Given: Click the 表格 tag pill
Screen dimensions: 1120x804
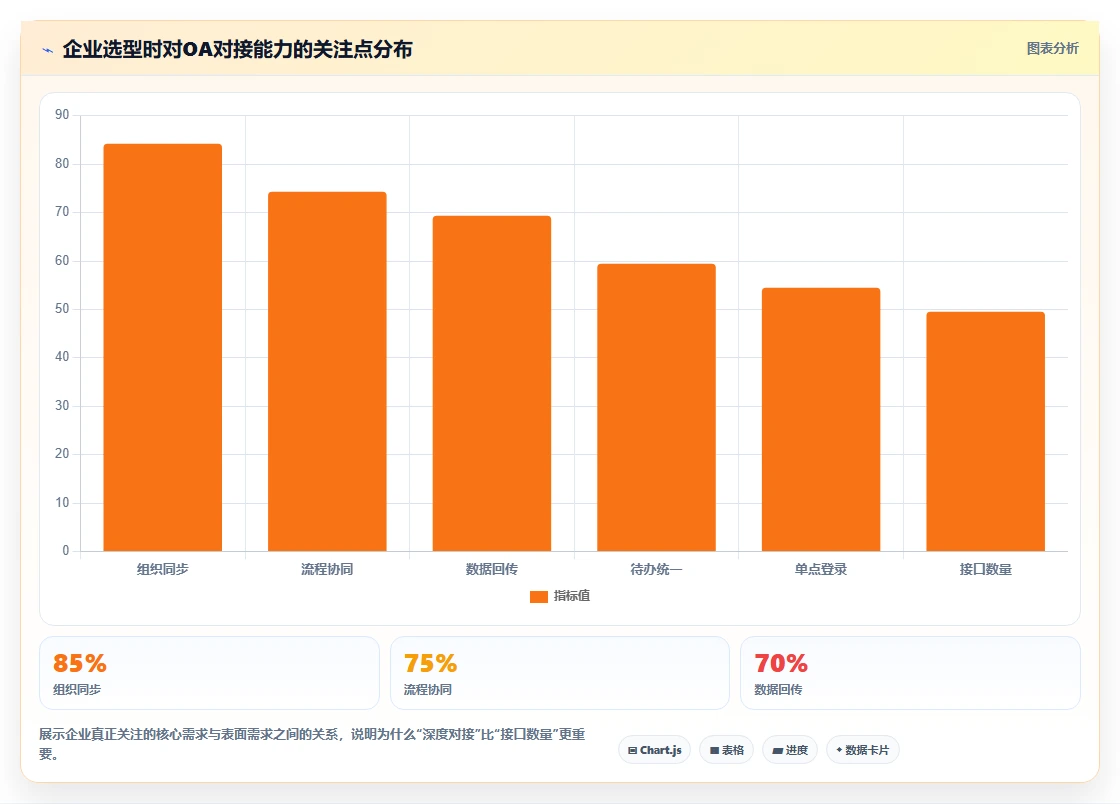Looking at the screenshot, I should (x=726, y=750).
